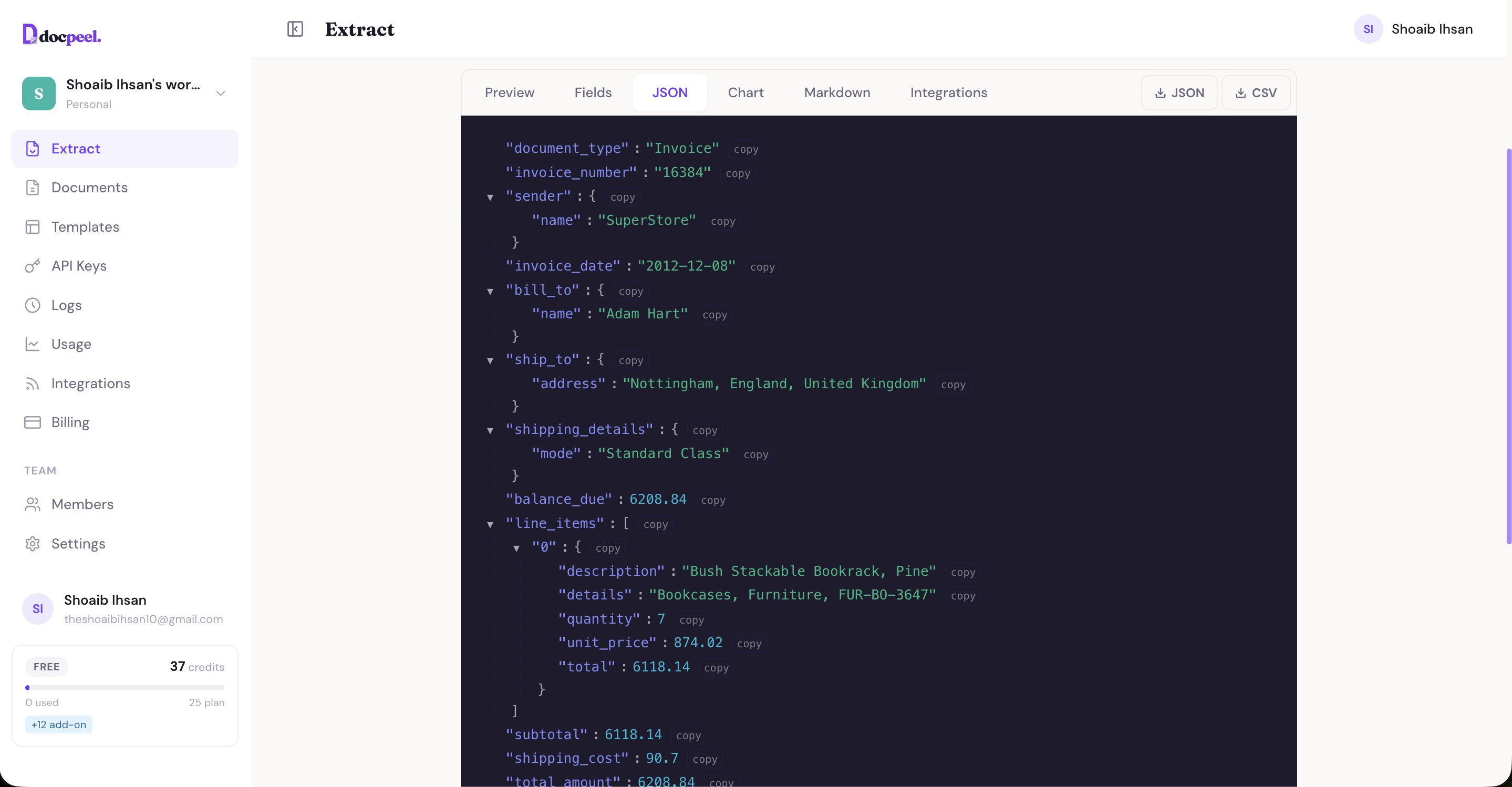Copy the details value
Screen dimensions: 1512x787
pyautogui.click(x=963, y=596)
